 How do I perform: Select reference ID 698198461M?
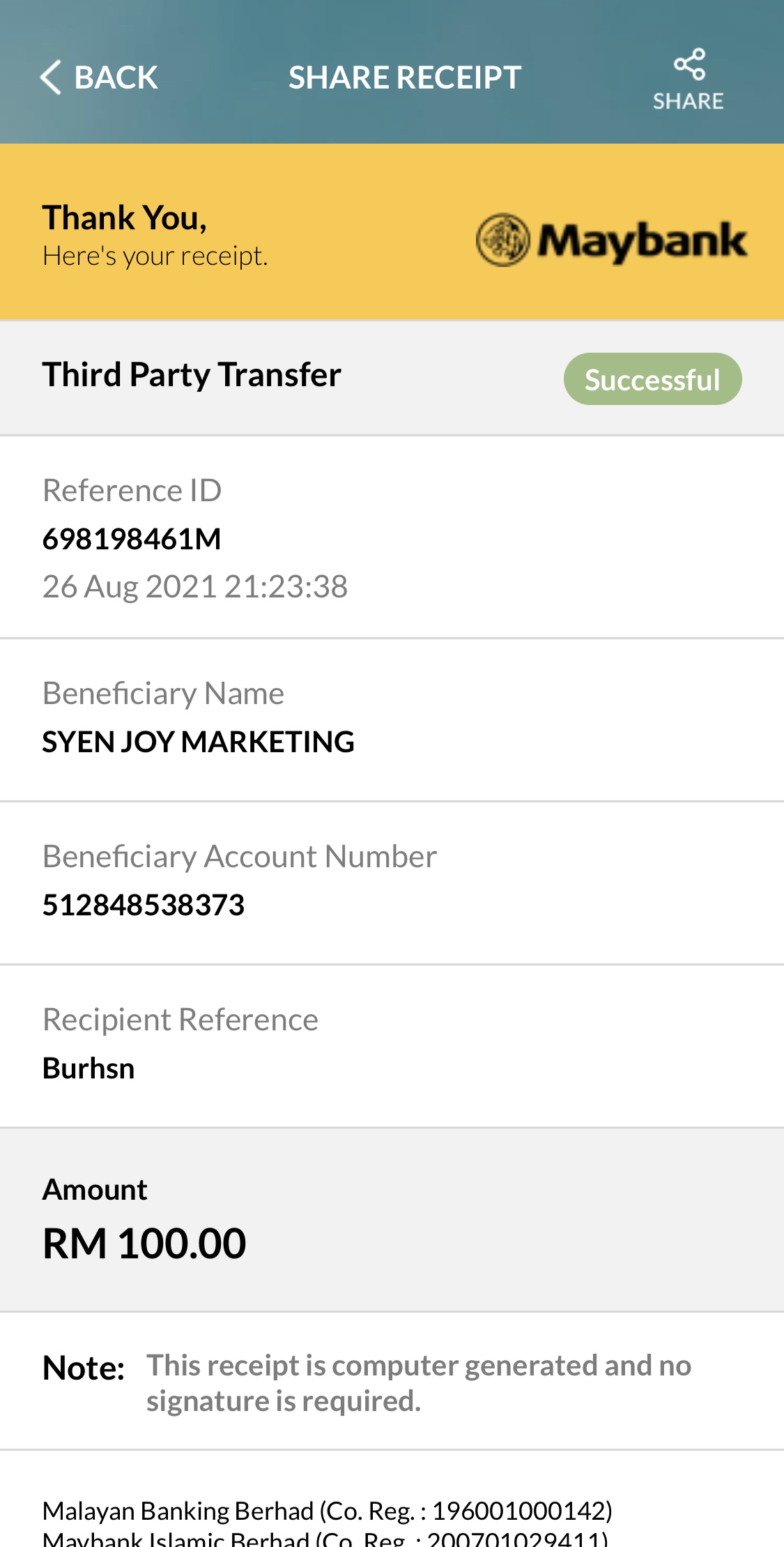point(132,539)
